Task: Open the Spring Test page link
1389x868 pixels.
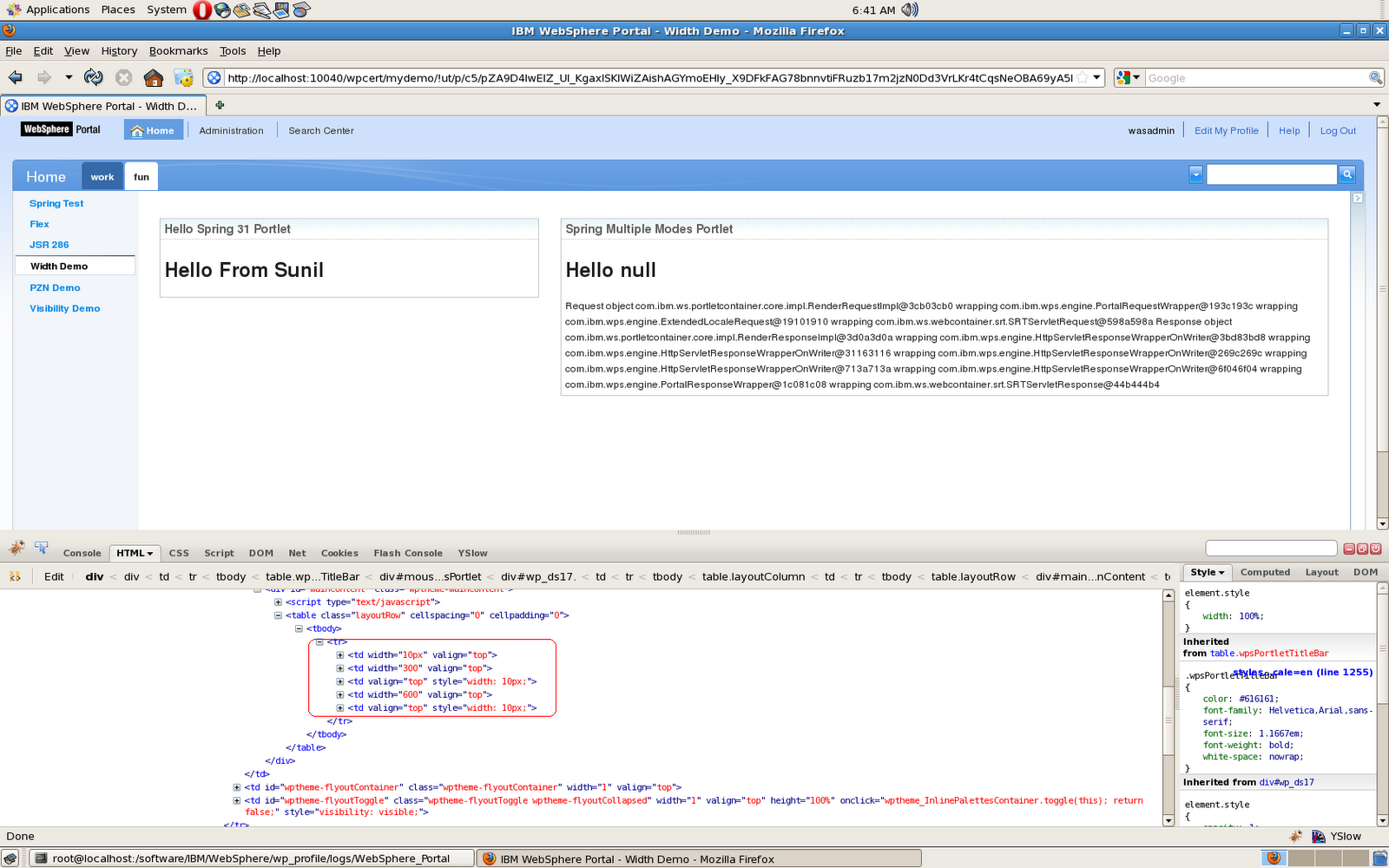Action: point(56,203)
